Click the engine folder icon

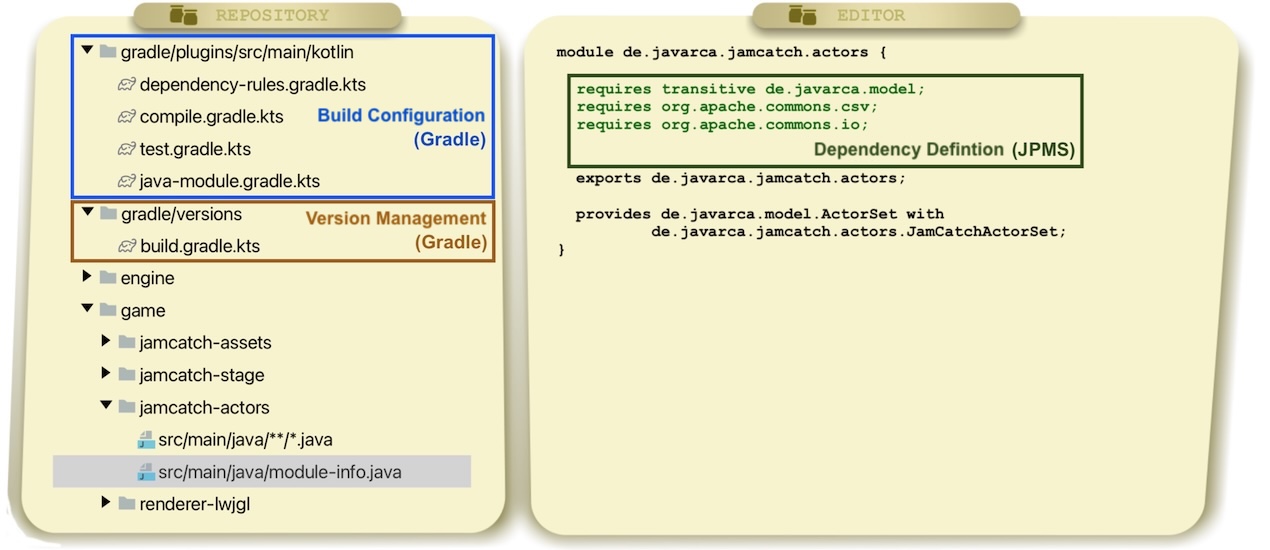(108, 278)
